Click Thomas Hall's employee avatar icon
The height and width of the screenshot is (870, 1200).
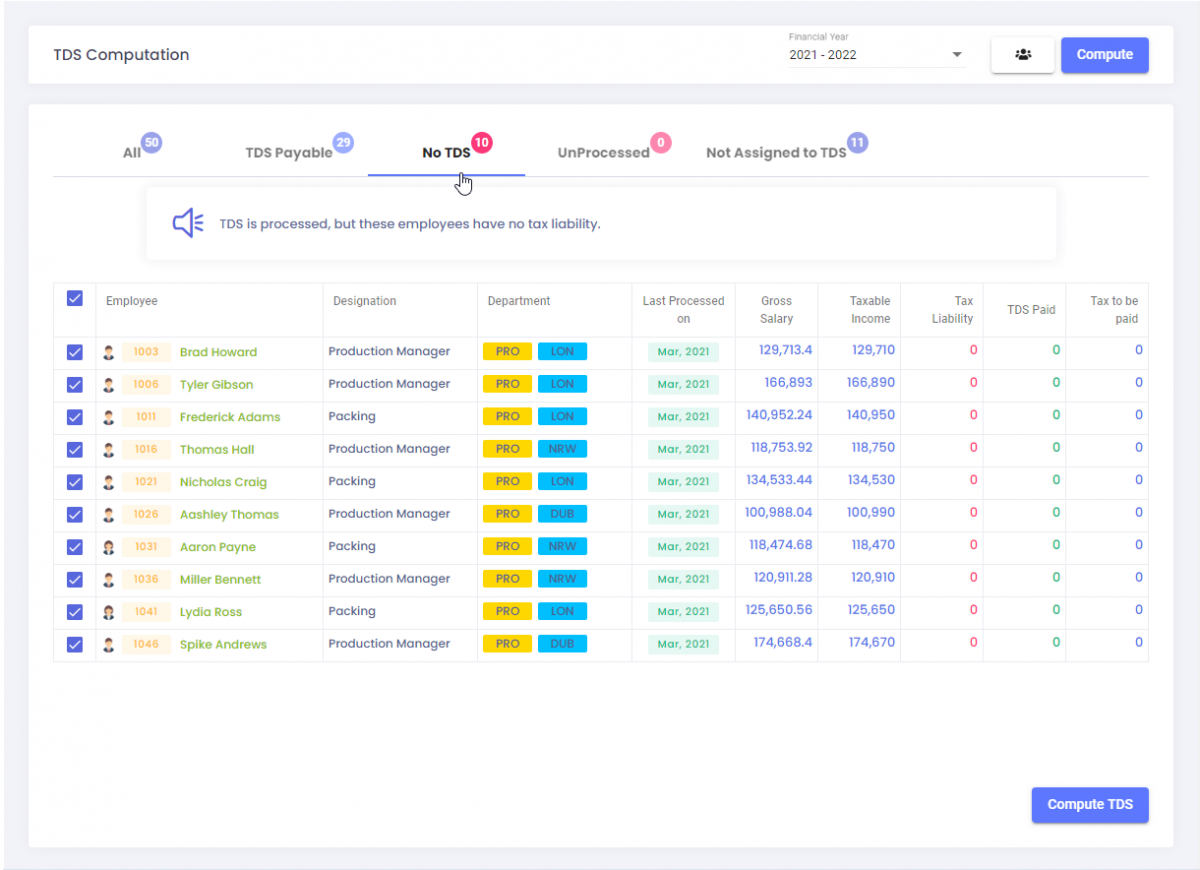point(108,449)
